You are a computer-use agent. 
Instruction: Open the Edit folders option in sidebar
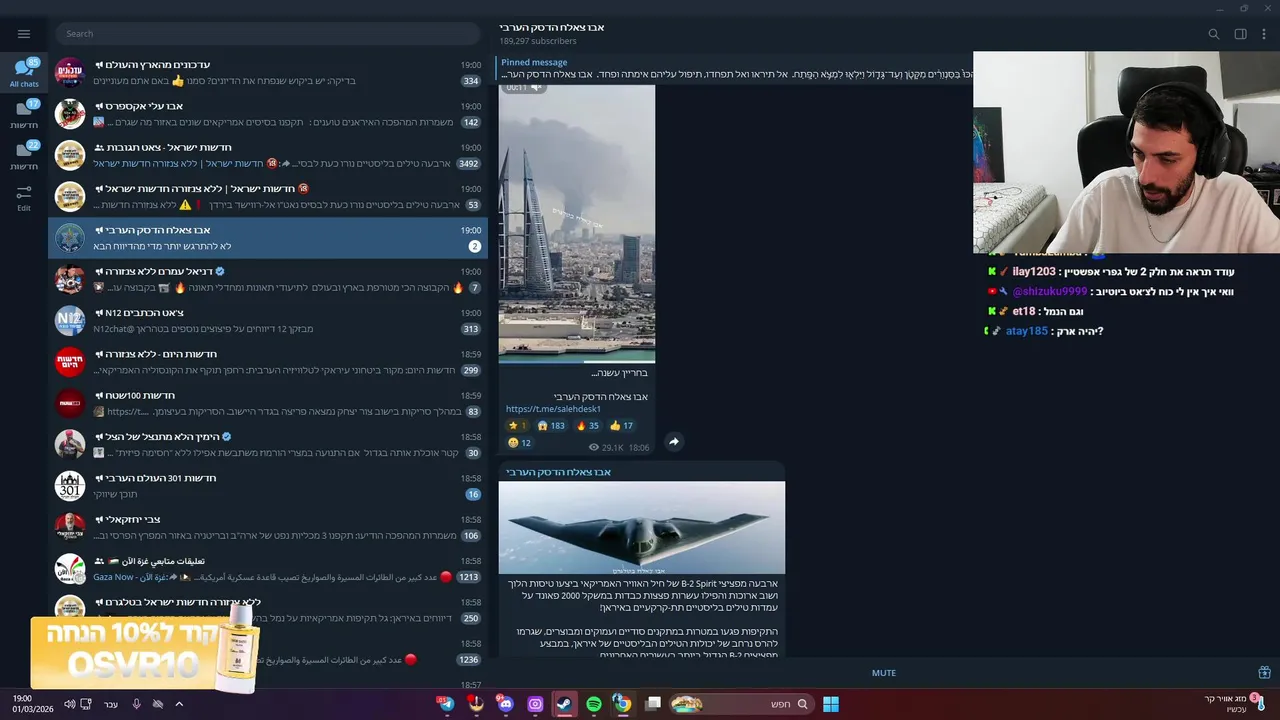pos(24,197)
